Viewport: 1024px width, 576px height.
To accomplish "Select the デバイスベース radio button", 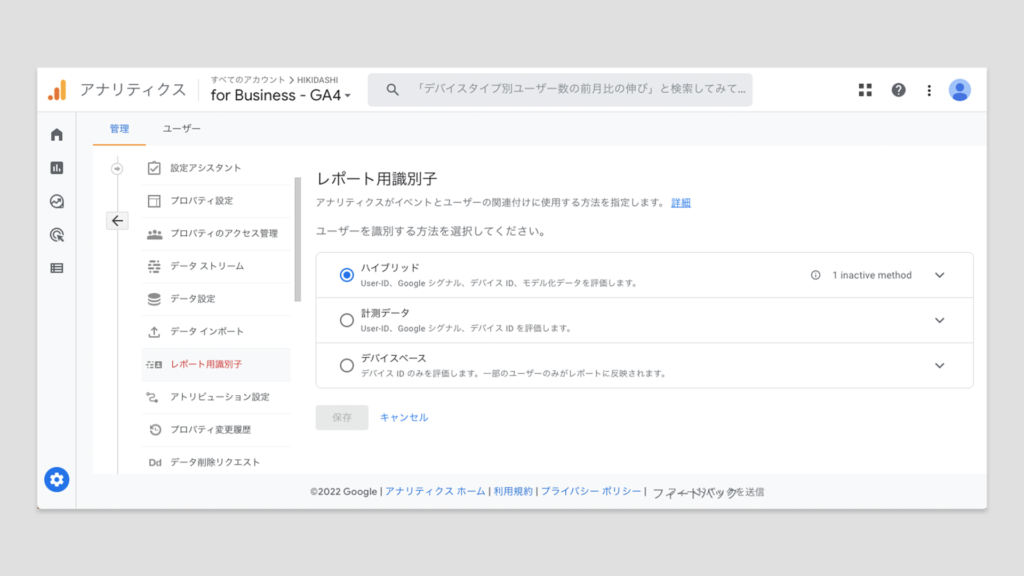I will click(x=346, y=365).
